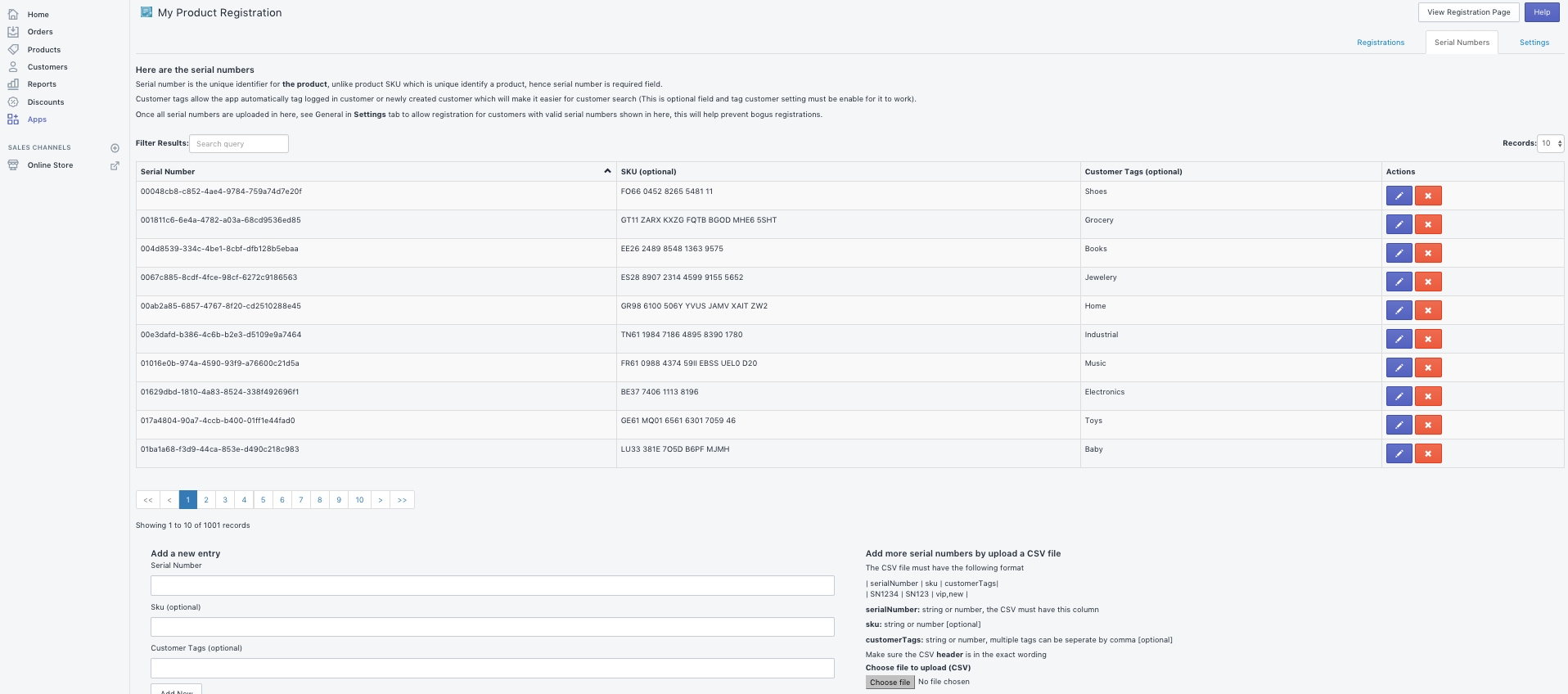The width and height of the screenshot is (1568, 694).
Task: Click View Registration Page button
Action: pyautogui.click(x=1468, y=12)
